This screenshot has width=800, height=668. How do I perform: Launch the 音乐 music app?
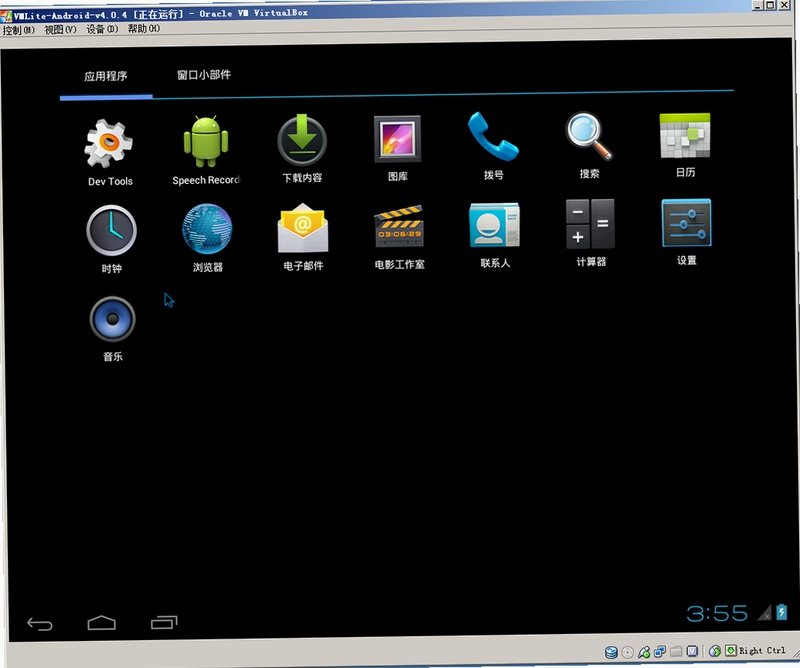point(112,319)
